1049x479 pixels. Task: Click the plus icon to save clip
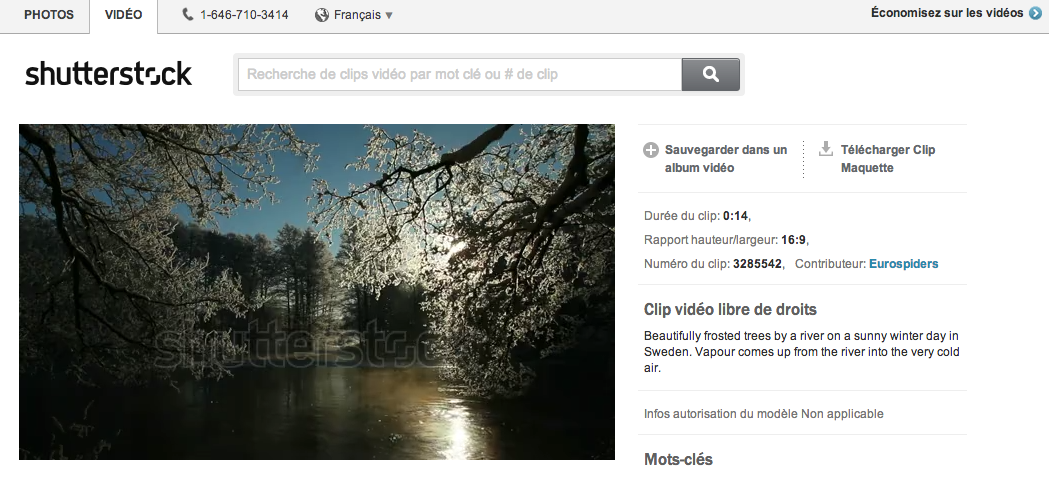click(x=650, y=151)
